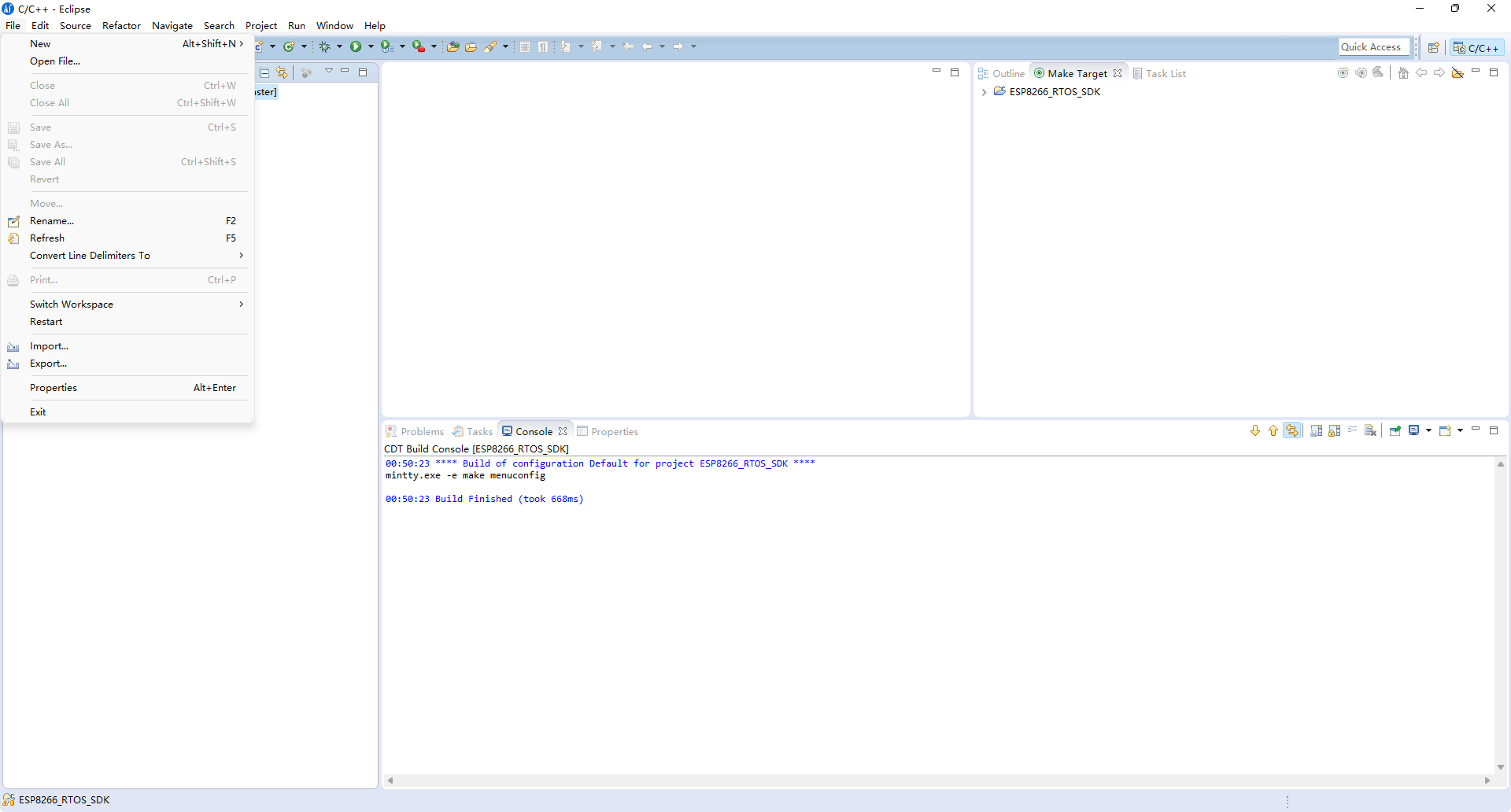This screenshot has height=812, width=1511.
Task: Choose Restart from the File menu
Action: 46,321
